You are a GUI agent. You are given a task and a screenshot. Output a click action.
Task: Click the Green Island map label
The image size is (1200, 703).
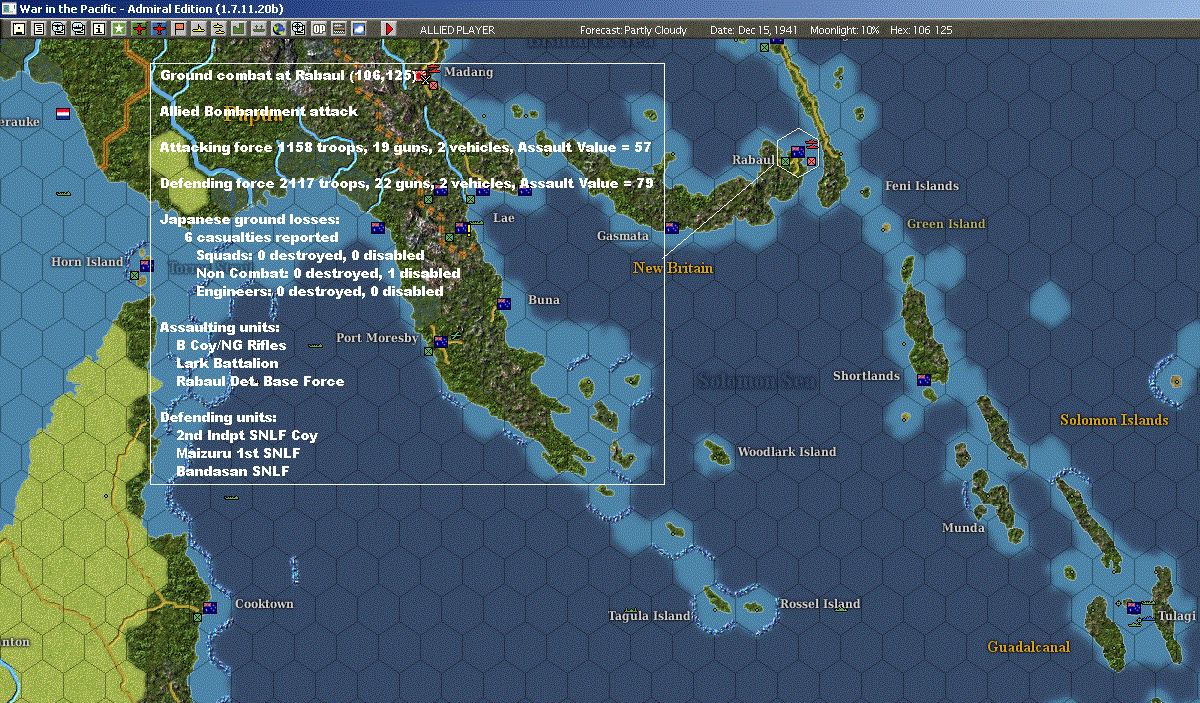[946, 224]
